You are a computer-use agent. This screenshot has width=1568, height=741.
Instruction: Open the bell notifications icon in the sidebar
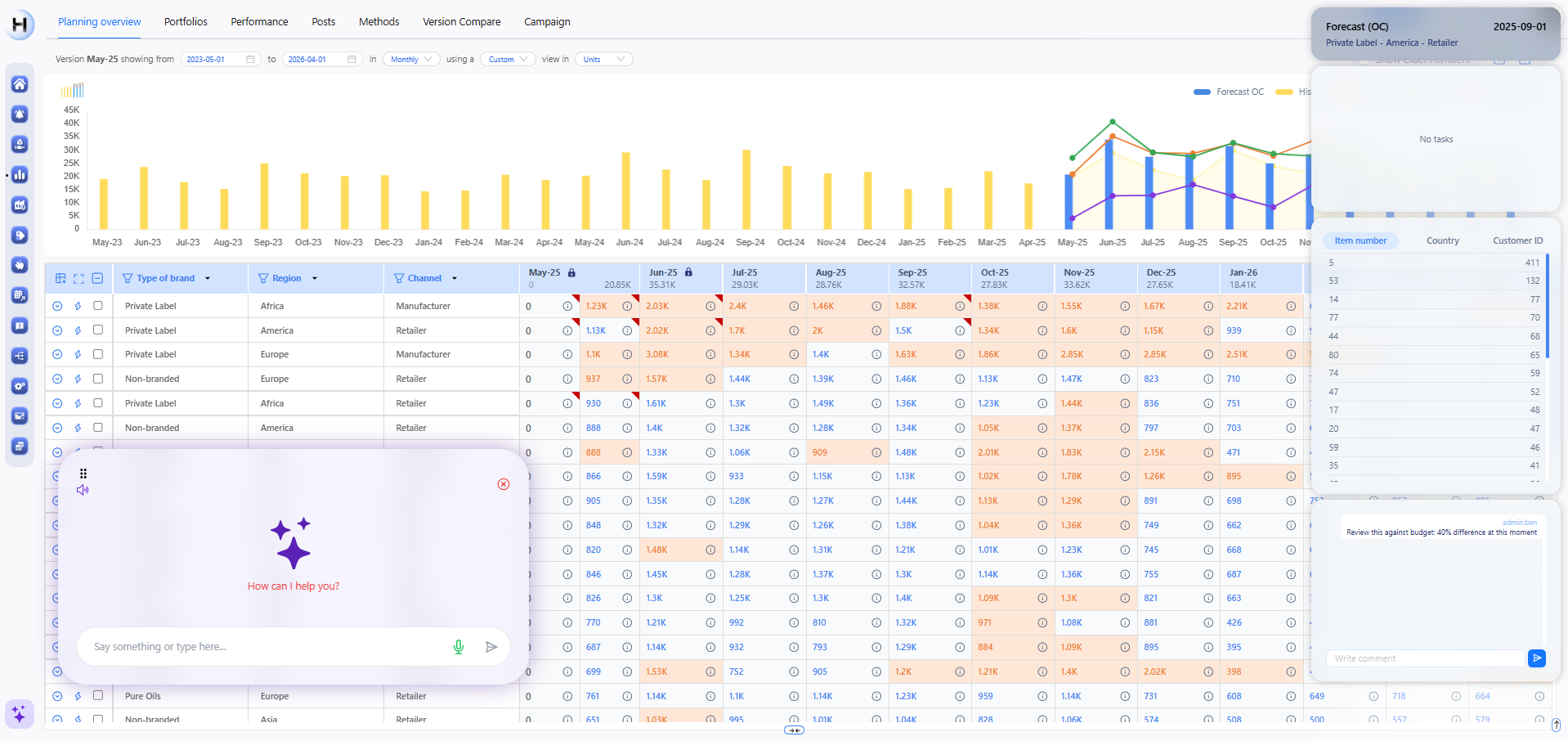click(20, 115)
